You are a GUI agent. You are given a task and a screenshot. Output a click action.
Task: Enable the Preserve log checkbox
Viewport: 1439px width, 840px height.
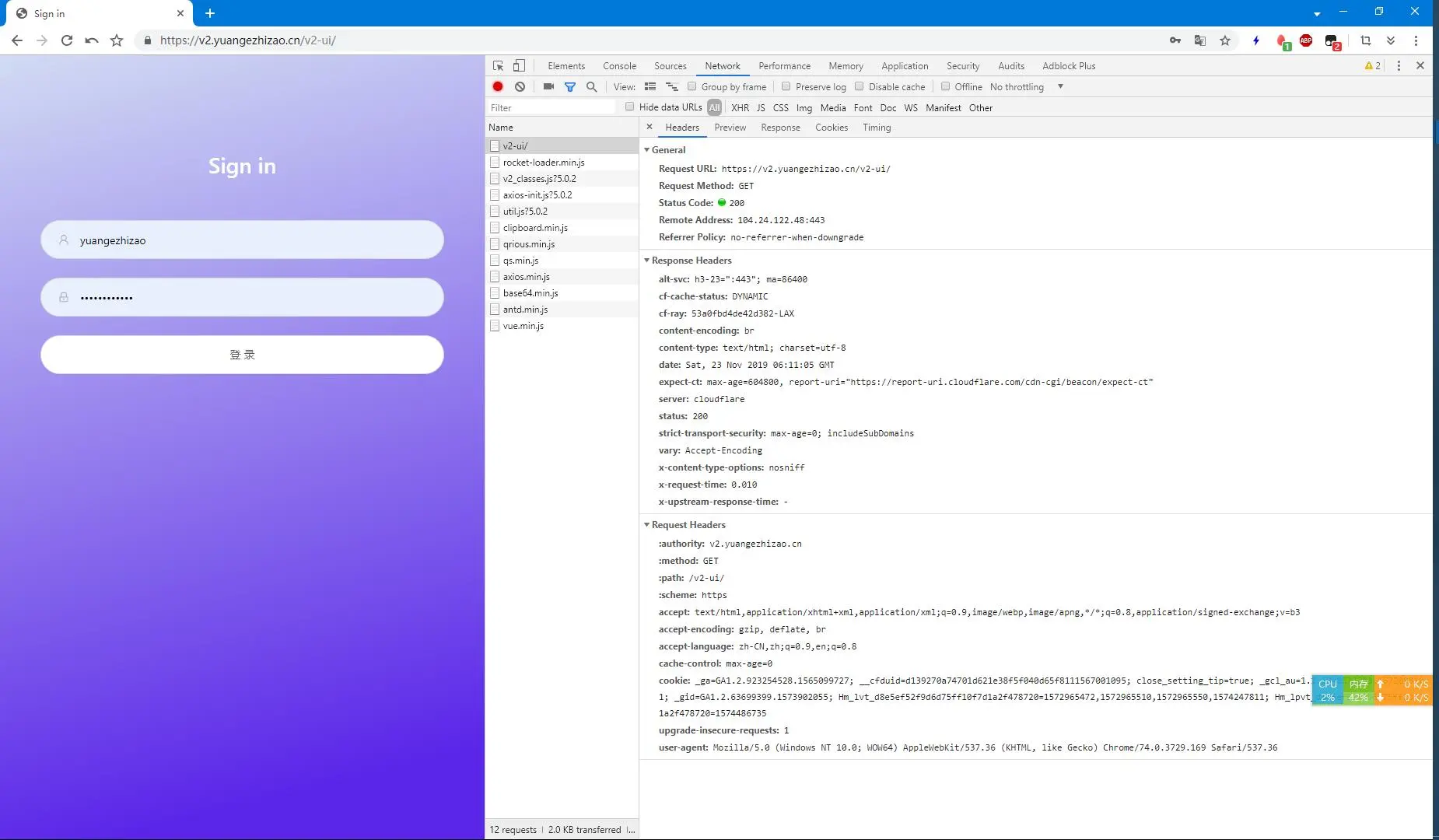[x=786, y=86]
